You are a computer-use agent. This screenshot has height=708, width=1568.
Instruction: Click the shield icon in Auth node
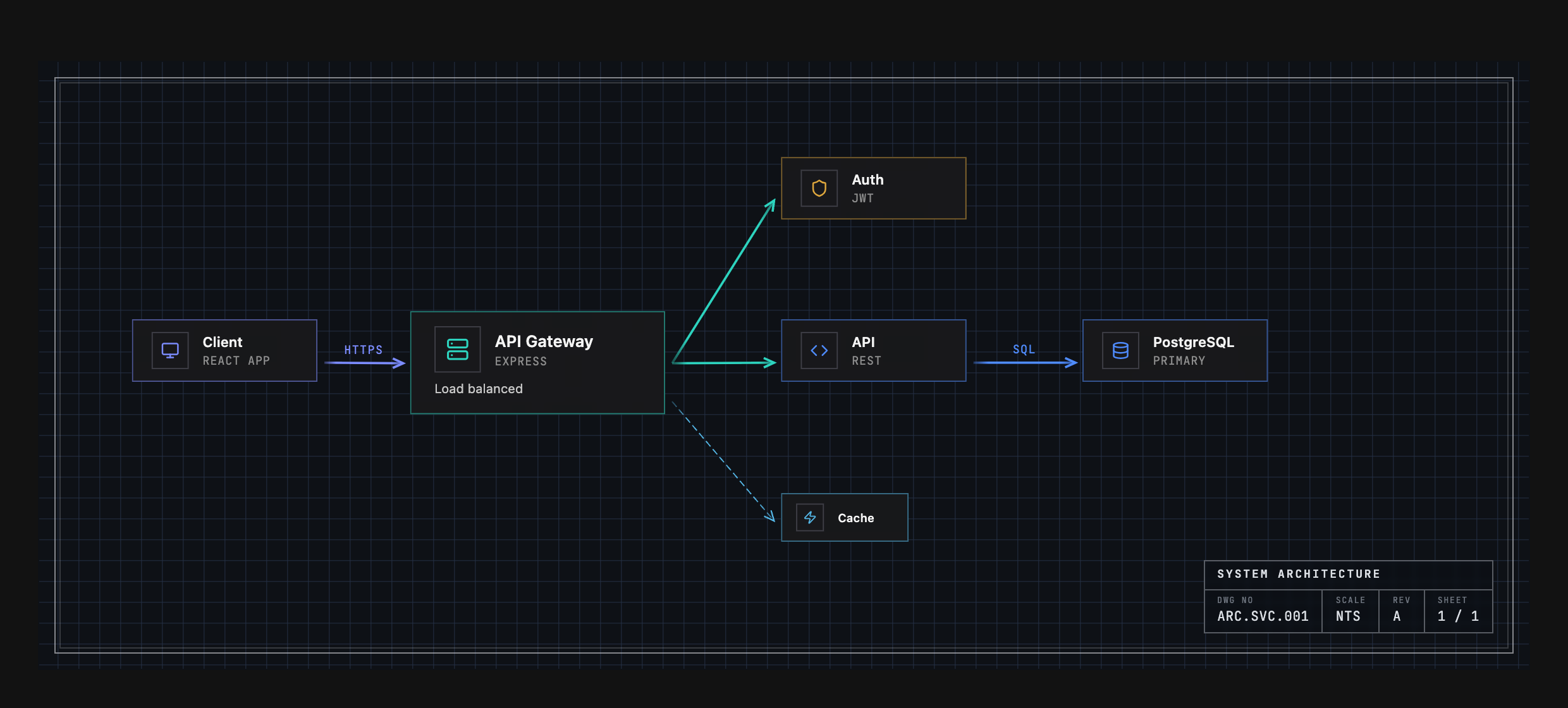pyautogui.click(x=819, y=188)
